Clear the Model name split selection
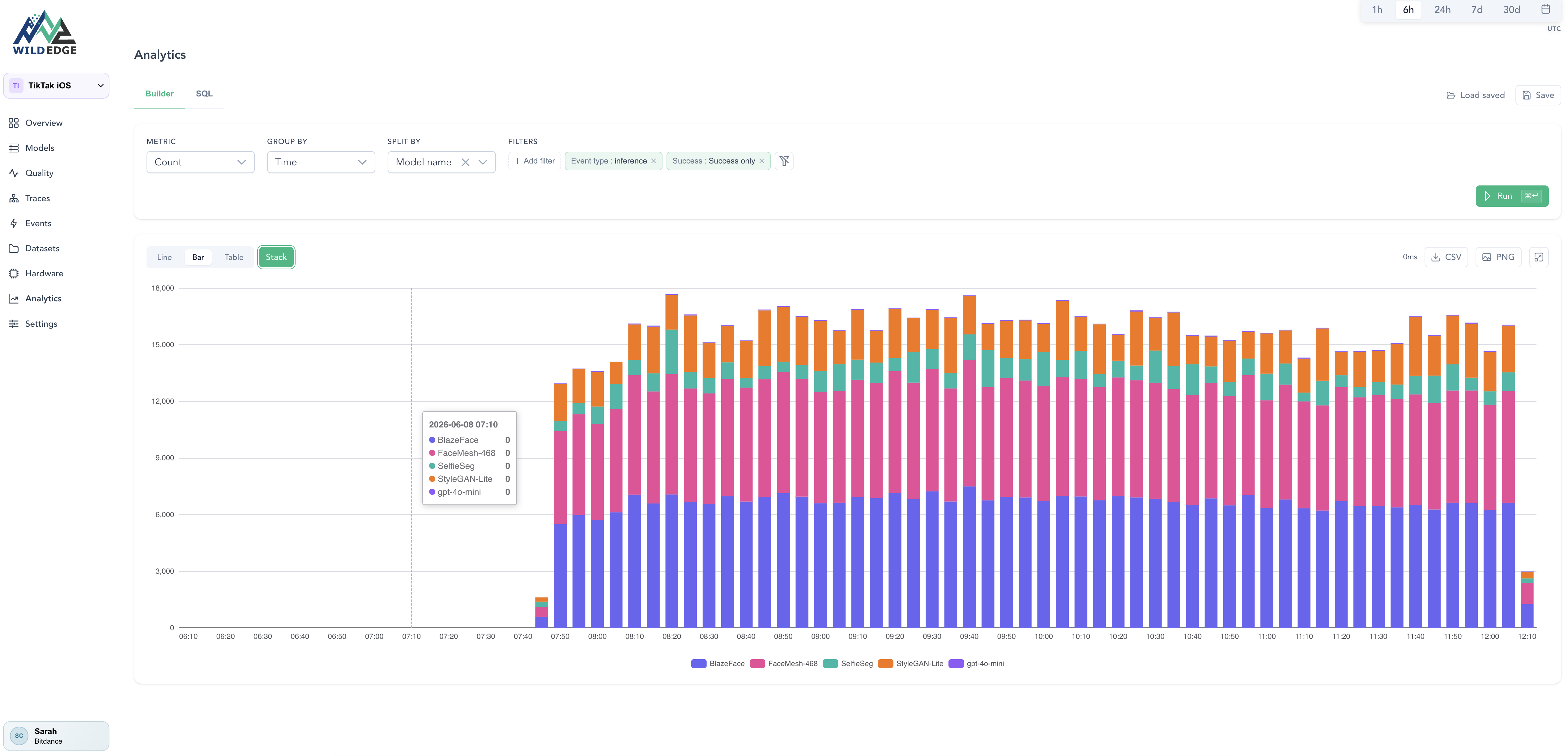 (465, 162)
